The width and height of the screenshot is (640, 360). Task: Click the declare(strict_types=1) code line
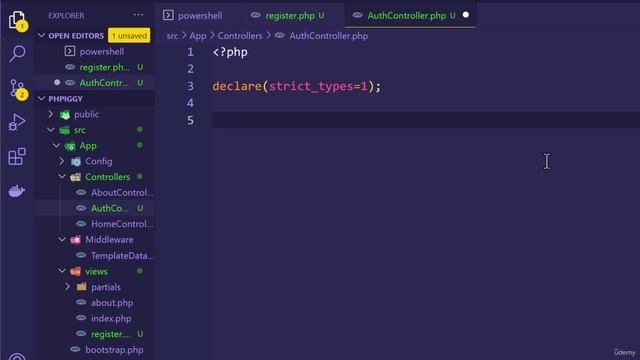coord(297,87)
